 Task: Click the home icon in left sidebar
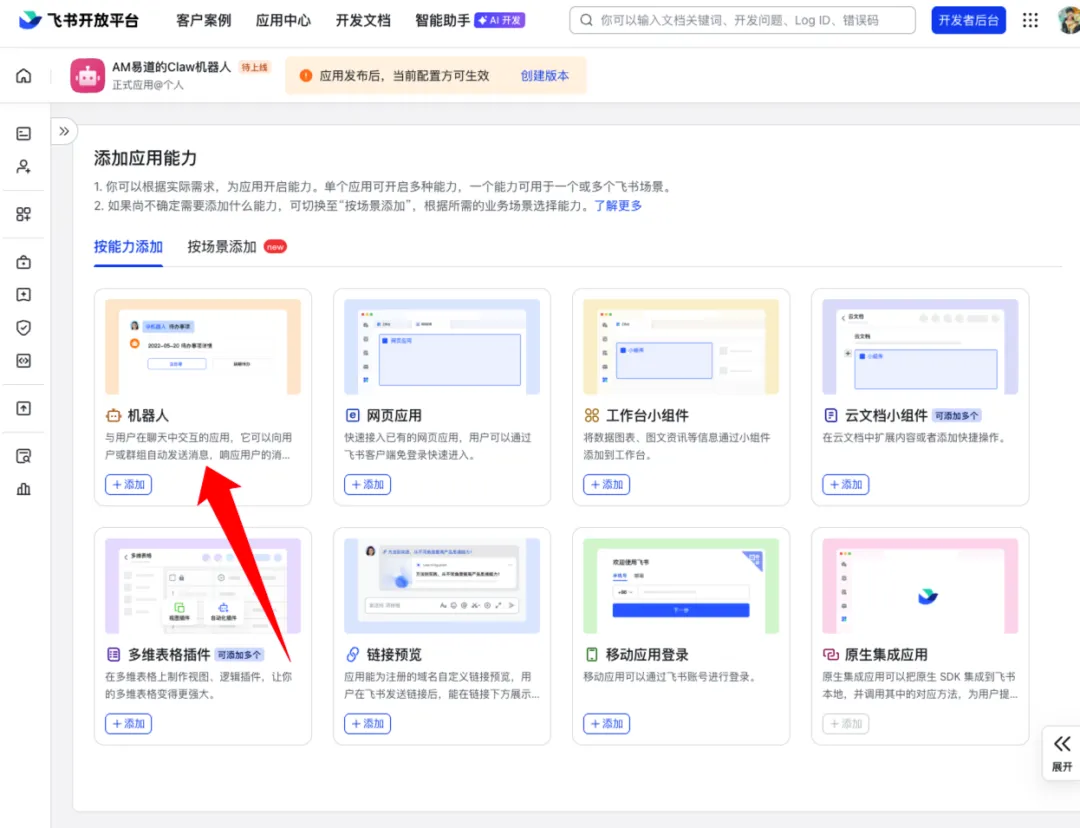pos(24,76)
